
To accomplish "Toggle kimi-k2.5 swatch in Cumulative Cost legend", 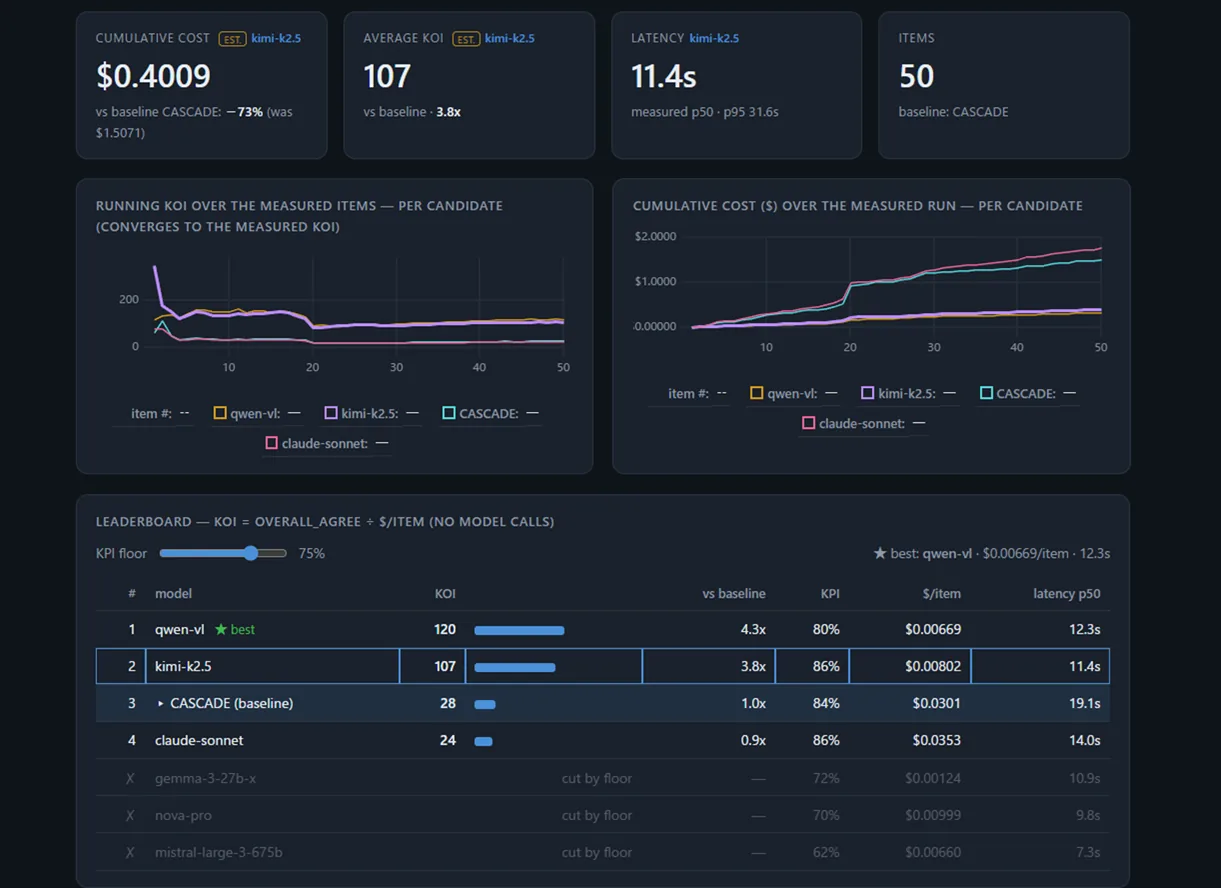I will [868, 393].
